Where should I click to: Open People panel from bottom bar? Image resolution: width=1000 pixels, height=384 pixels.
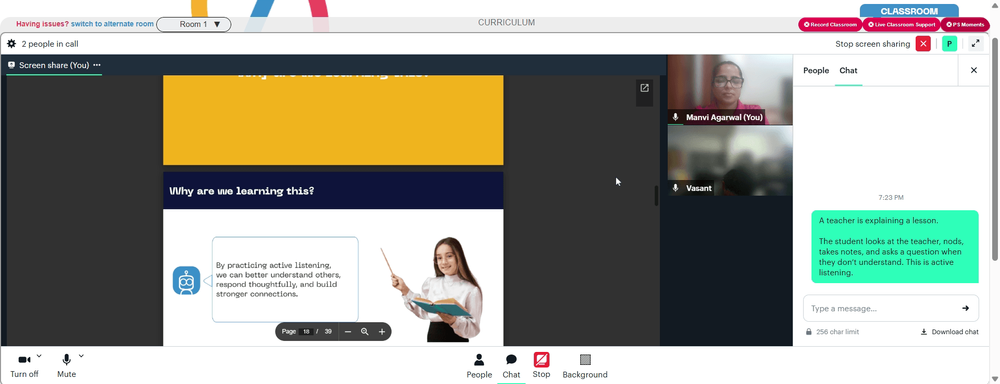click(479, 366)
